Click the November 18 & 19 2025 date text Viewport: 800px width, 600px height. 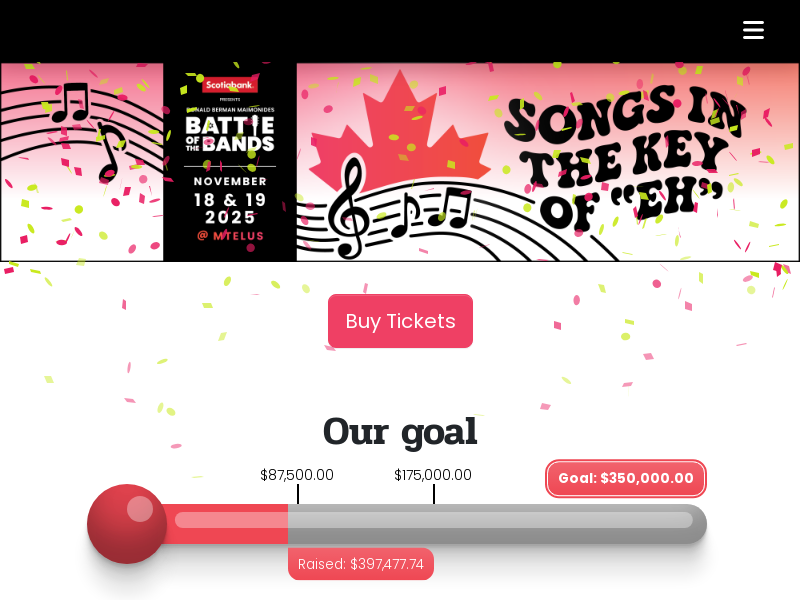tap(230, 199)
